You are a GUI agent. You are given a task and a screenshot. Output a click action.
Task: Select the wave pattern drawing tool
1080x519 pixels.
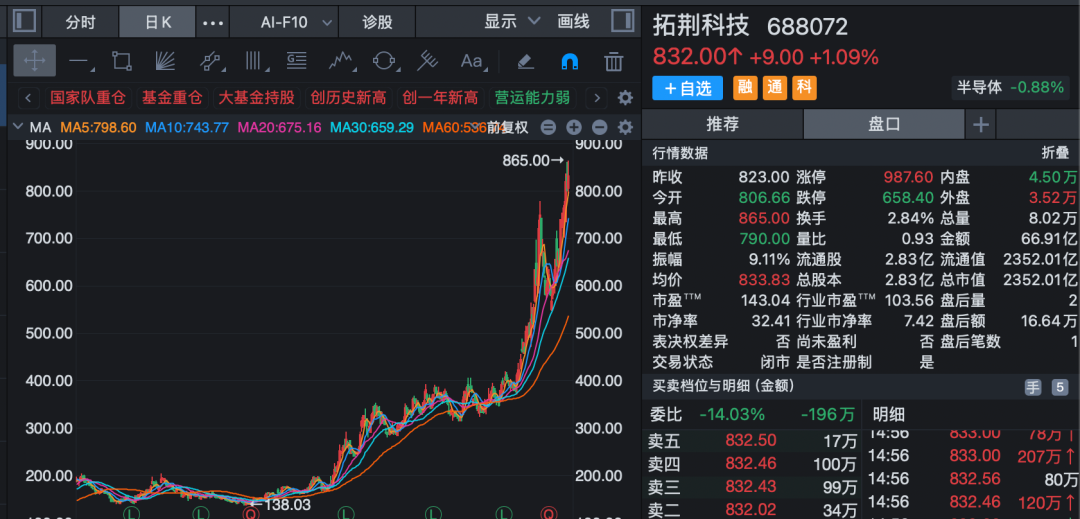pos(342,61)
